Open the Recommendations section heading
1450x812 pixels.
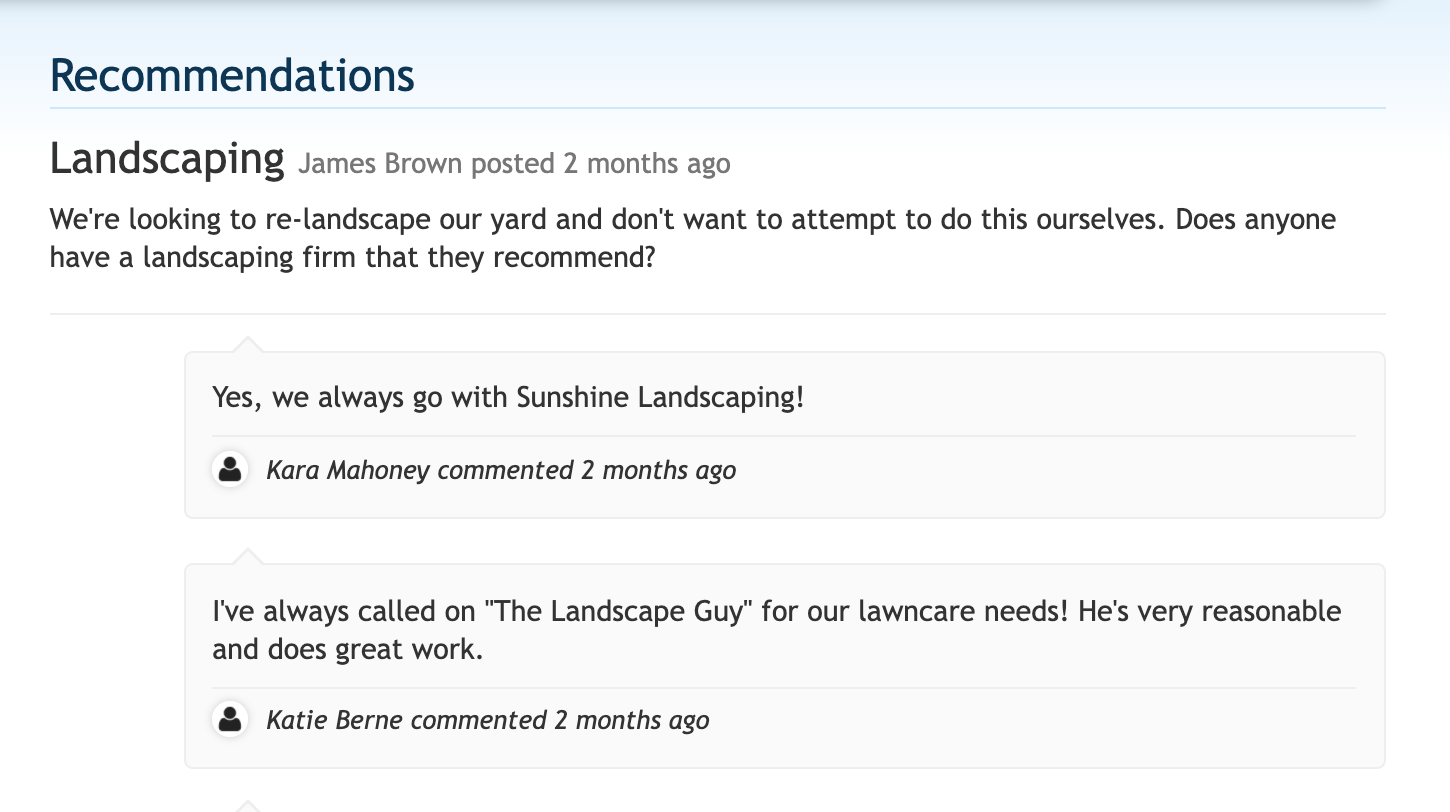pos(232,76)
